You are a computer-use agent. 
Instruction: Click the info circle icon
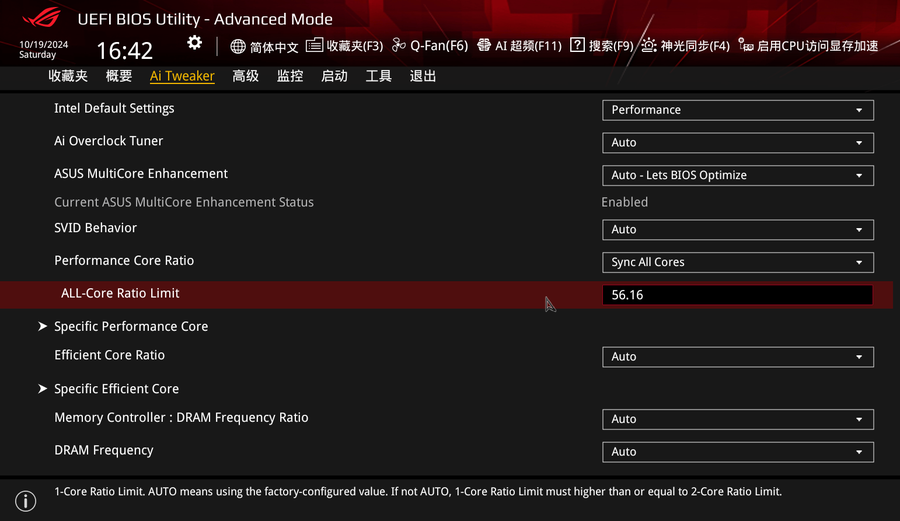tap(25, 501)
